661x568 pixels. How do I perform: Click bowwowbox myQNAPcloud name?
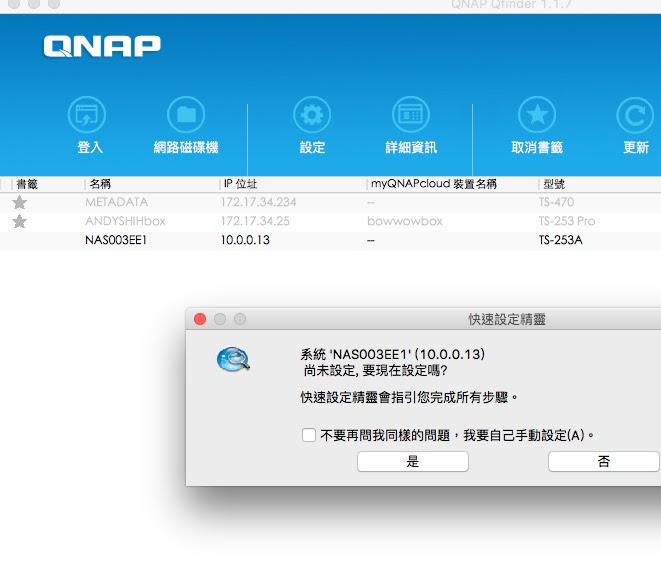coord(405,221)
